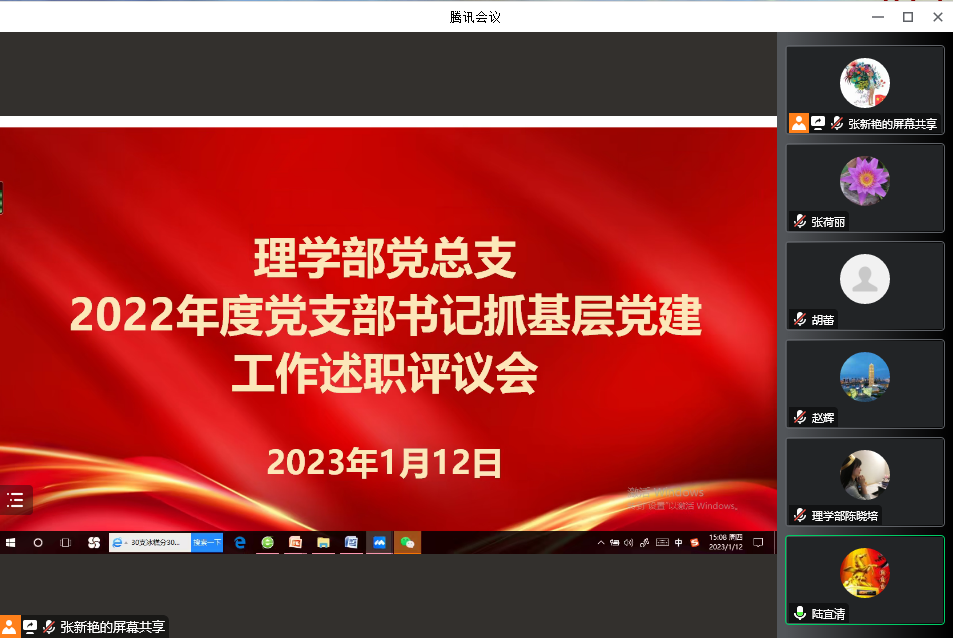Click the 搜索一下 button in taskbar
Image resolution: width=953 pixels, height=638 pixels.
pyautogui.click(x=207, y=542)
